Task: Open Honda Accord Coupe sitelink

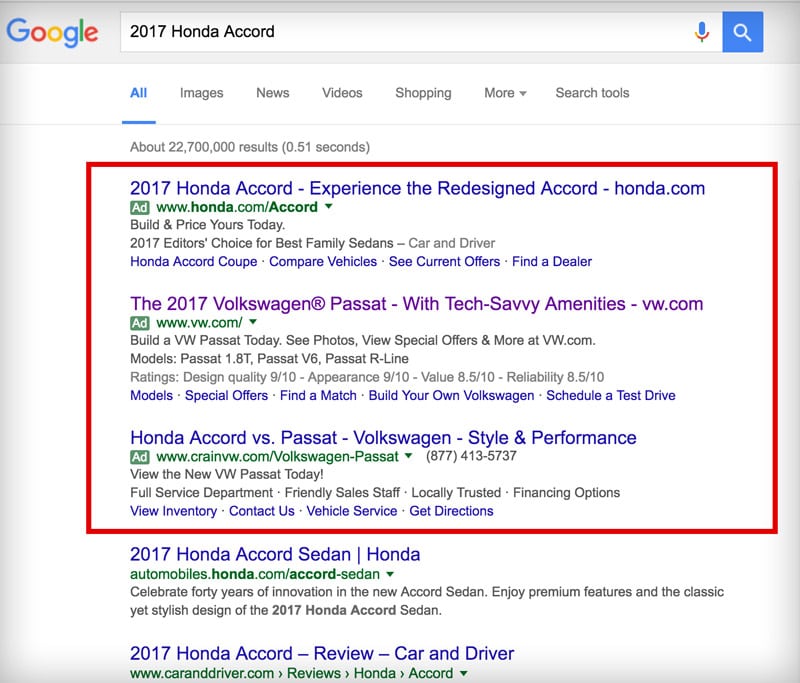Action: (x=193, y=262)
